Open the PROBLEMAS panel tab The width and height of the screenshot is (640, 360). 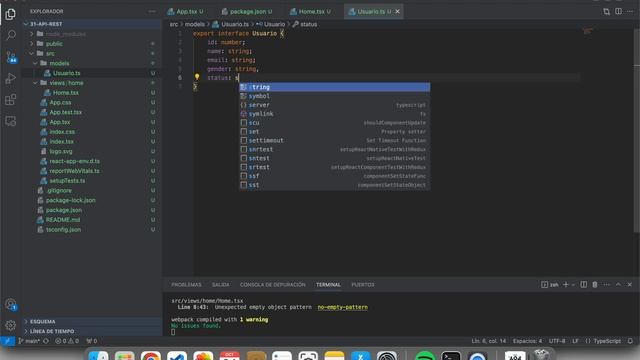(x=186, y=284)
